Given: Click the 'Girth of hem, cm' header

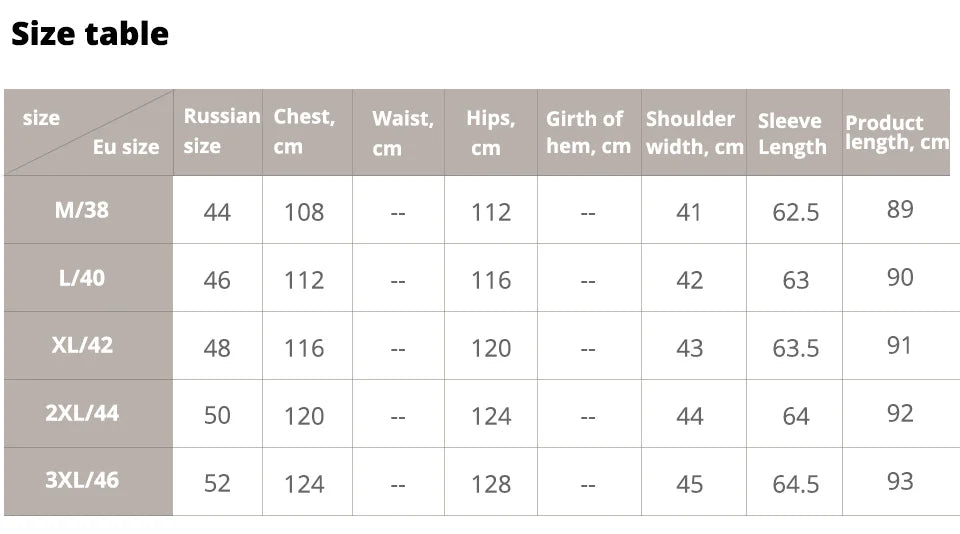Looking at the screenshot, I should click(588, 132).
